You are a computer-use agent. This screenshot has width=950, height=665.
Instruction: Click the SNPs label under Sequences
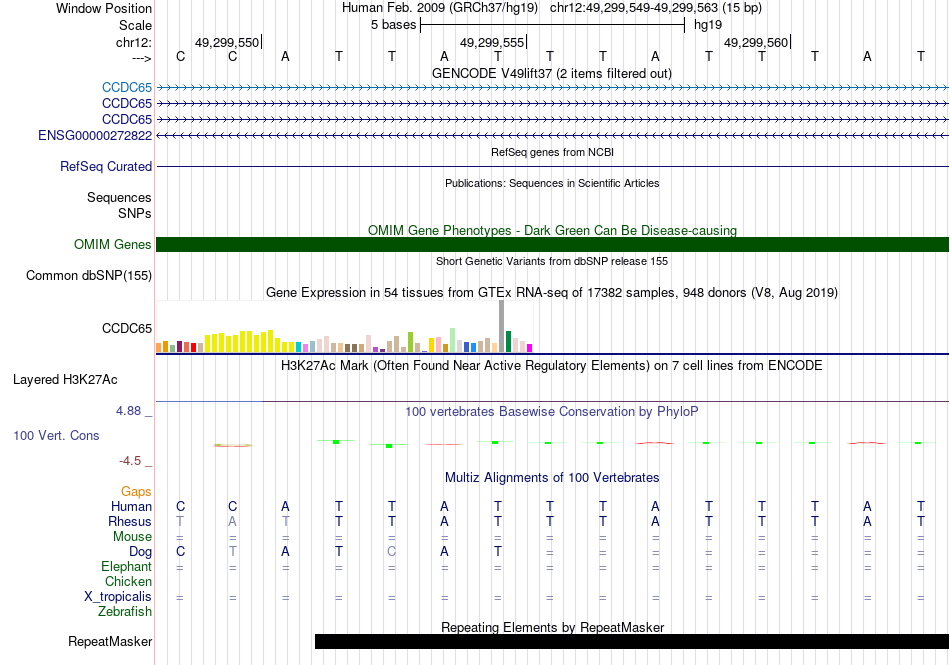coord(135,213)
